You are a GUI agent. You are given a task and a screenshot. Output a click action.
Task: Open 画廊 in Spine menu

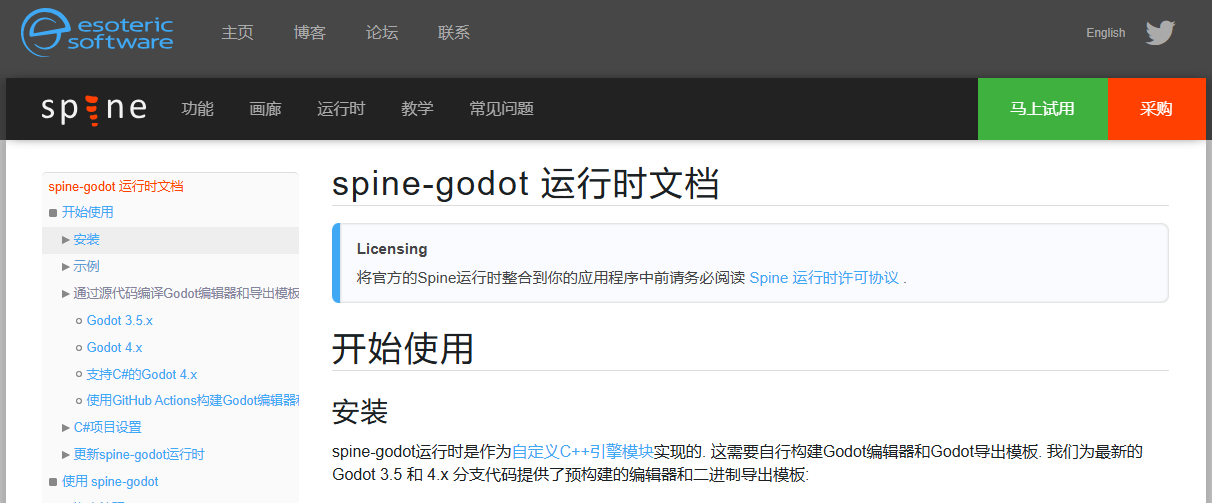[x=265, y=109]
